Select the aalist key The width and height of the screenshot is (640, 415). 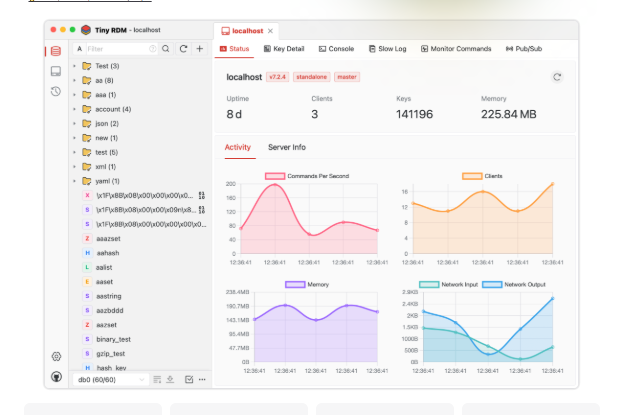click(104, 267)
